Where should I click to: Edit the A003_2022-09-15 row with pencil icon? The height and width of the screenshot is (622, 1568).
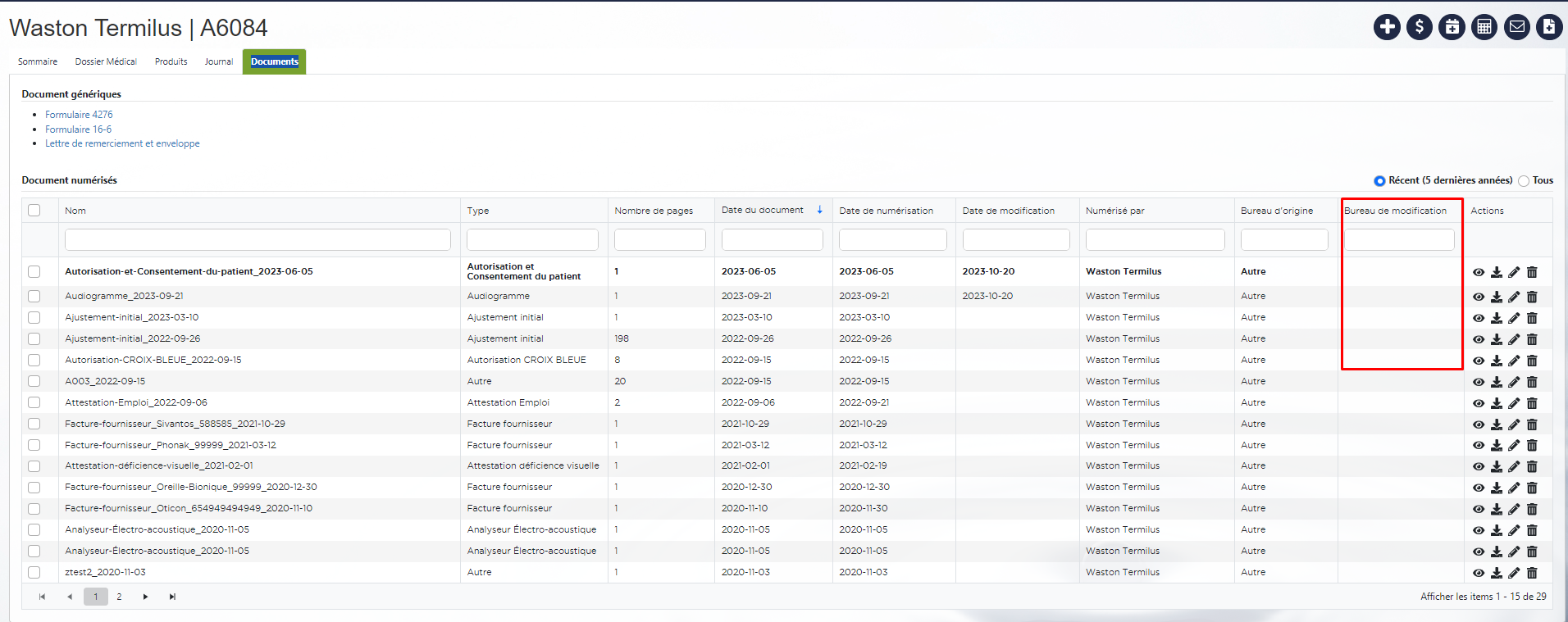[x=1514, y=382]
